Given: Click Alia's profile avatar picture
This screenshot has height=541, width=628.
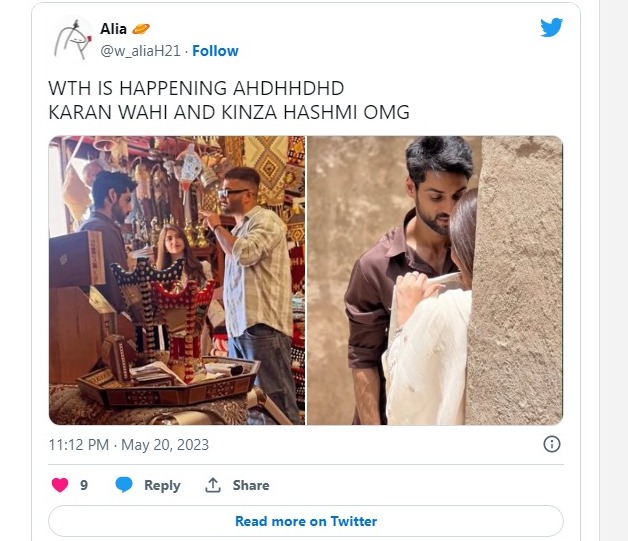Looking at the screenshot, I should click(73, 39).
